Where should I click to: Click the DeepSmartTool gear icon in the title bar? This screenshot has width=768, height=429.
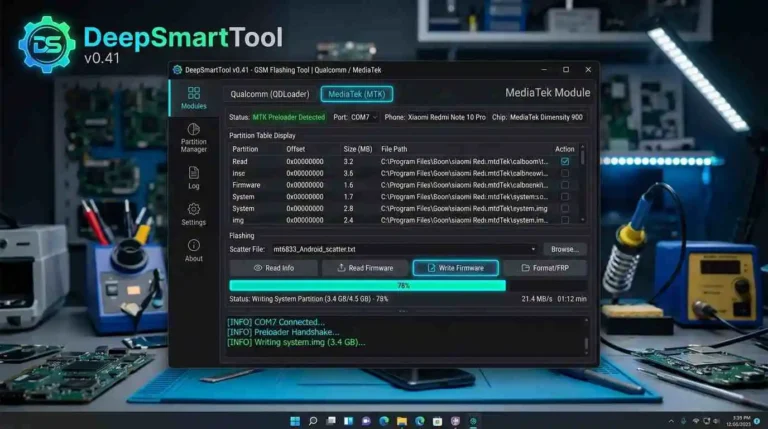pyautogui.click(x=177, y=70)
